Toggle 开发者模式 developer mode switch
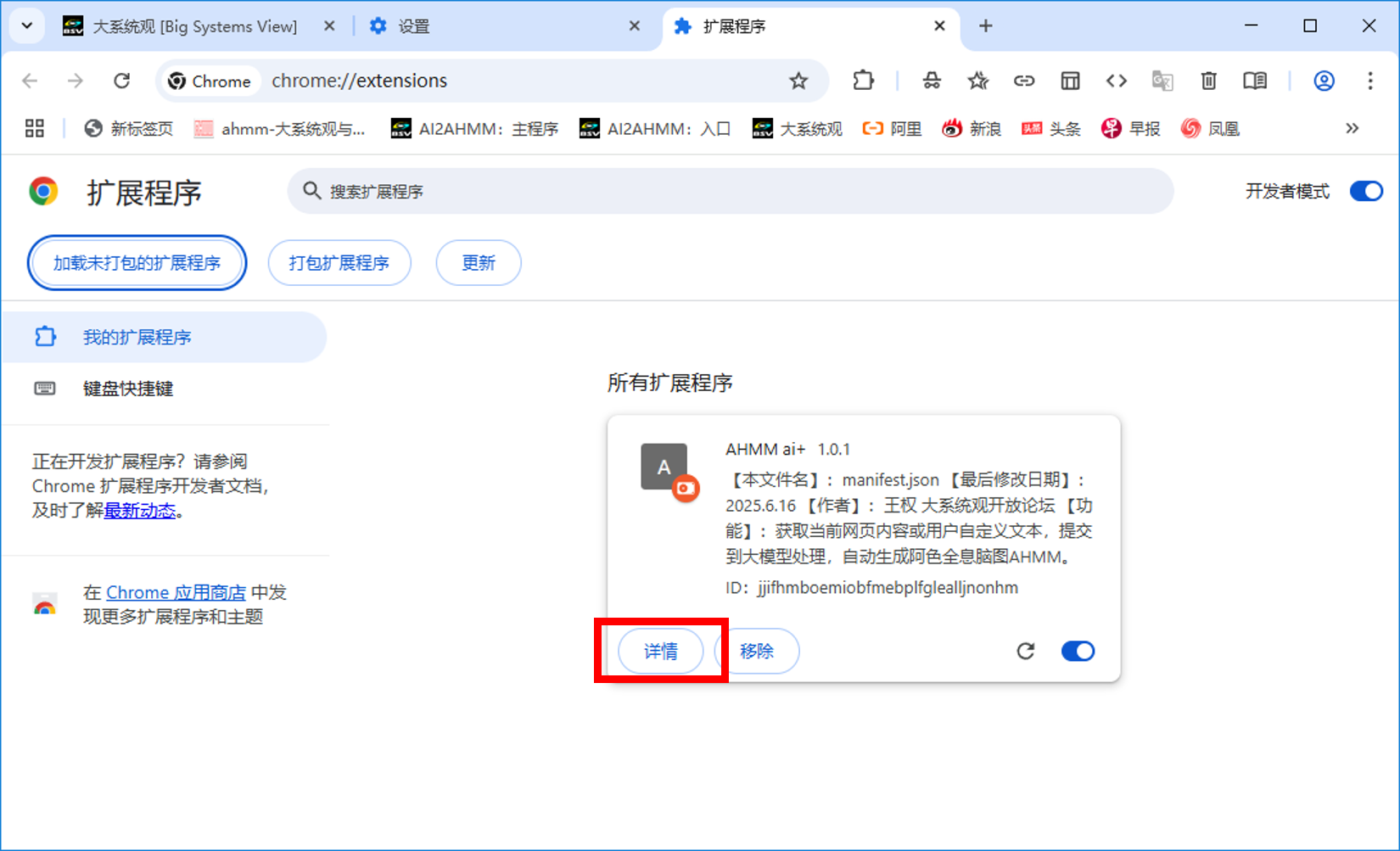Image resolution: width=1400 pixels, height=851 pixels. (1366, 191)
